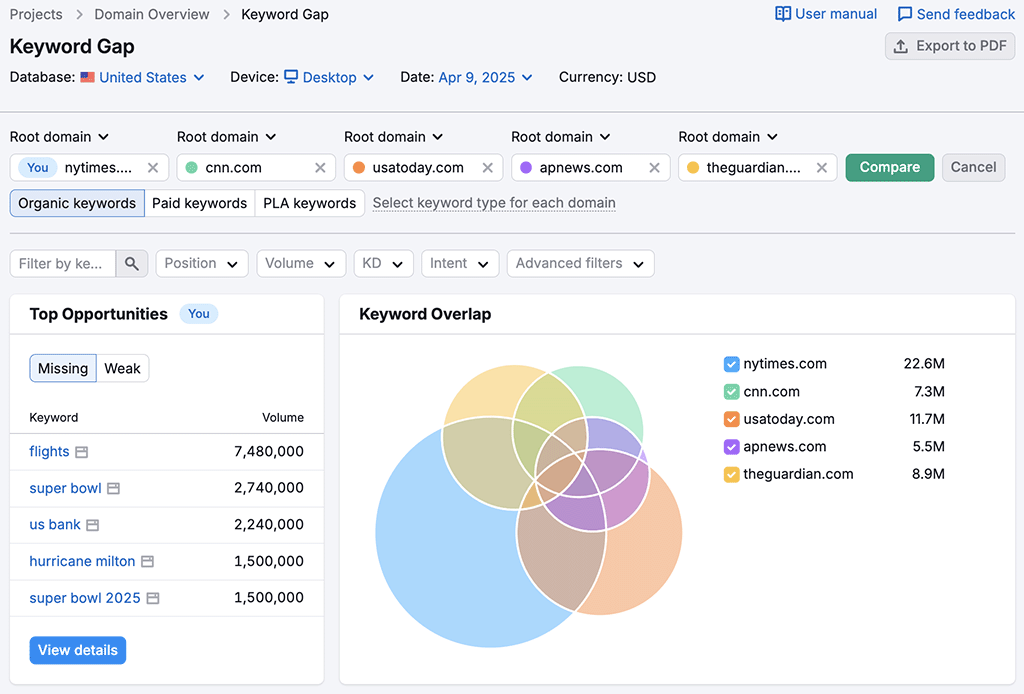The height and width of the screenshot is (694, 1024).
Task: Click the green Compare button
Action: (x=889, y=168)
